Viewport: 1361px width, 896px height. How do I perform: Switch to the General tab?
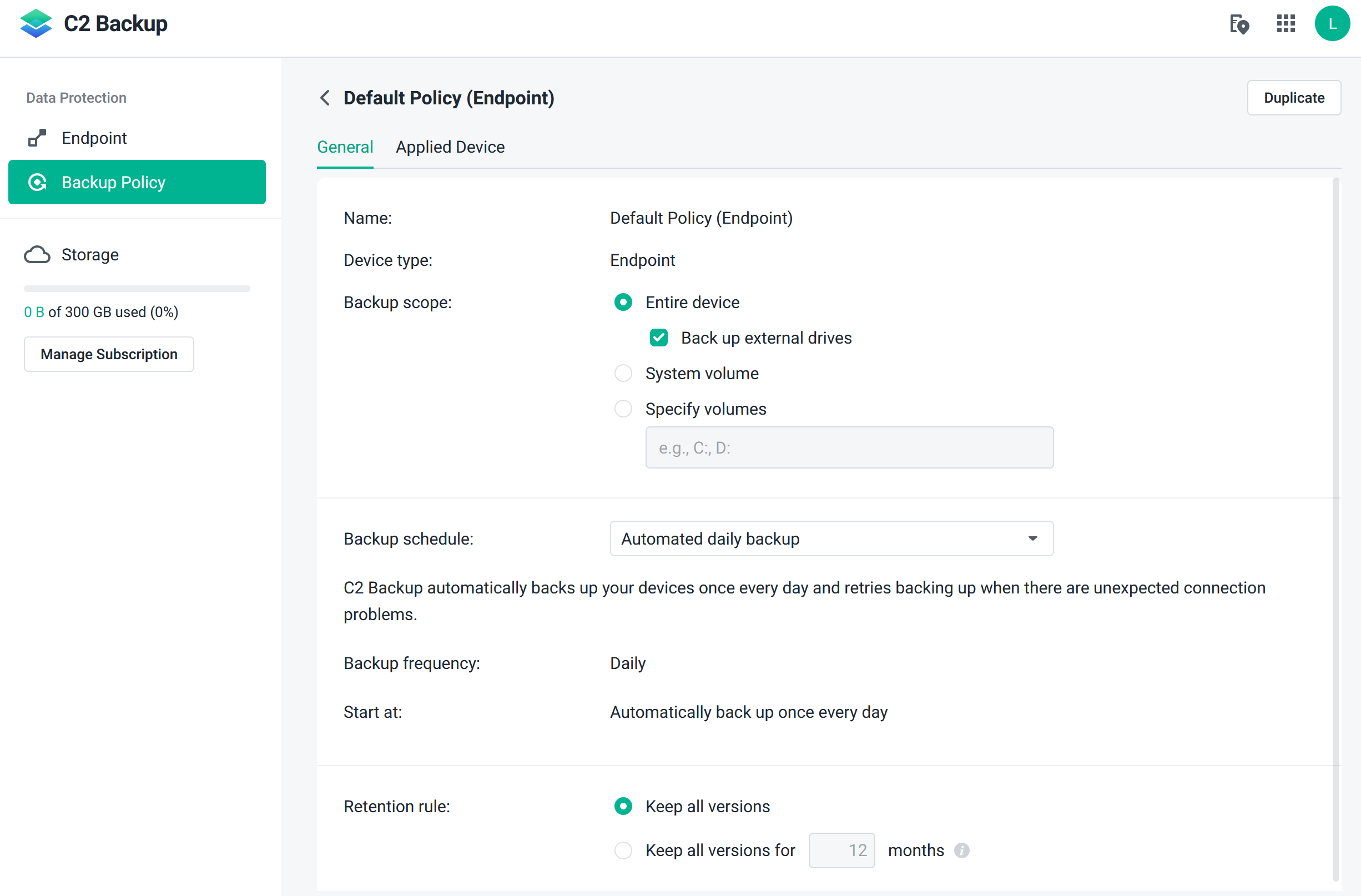click(345, 147)
